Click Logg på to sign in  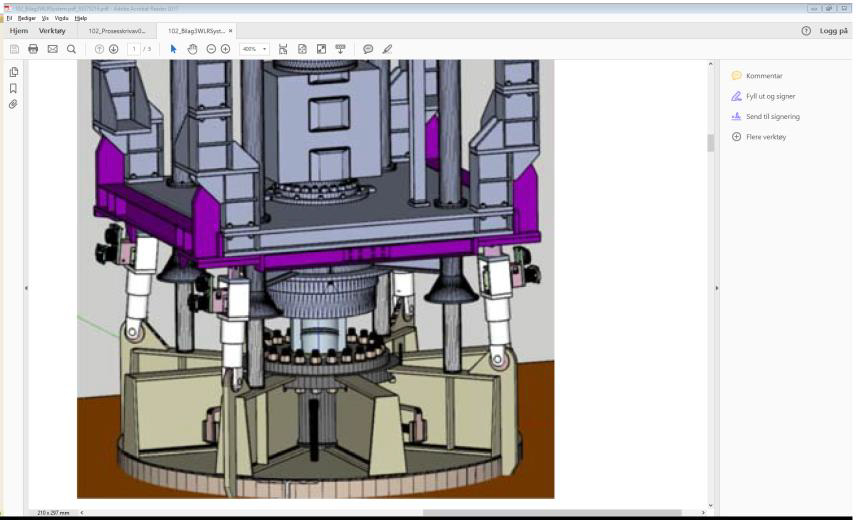click(x=833, y=31)
